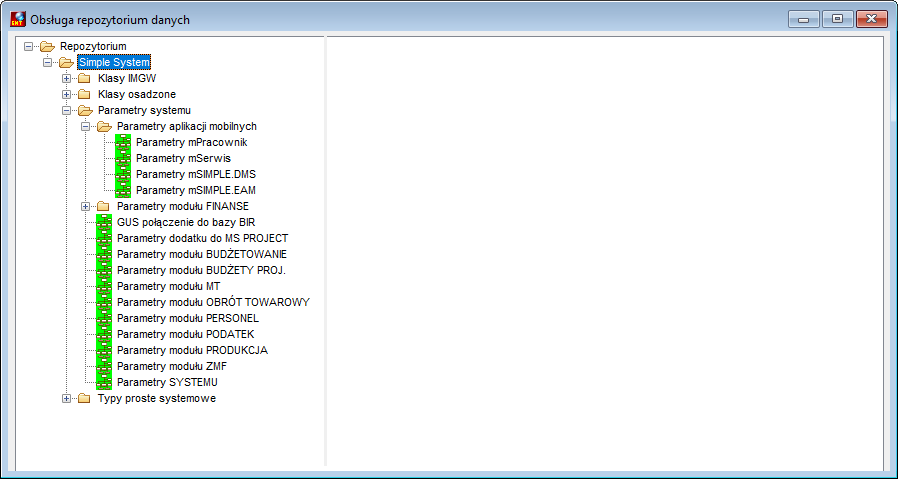Open the Parametry mSIMPLE.EAM entry
This screenshot has height=479, width=898.
[x=196, y=190]
